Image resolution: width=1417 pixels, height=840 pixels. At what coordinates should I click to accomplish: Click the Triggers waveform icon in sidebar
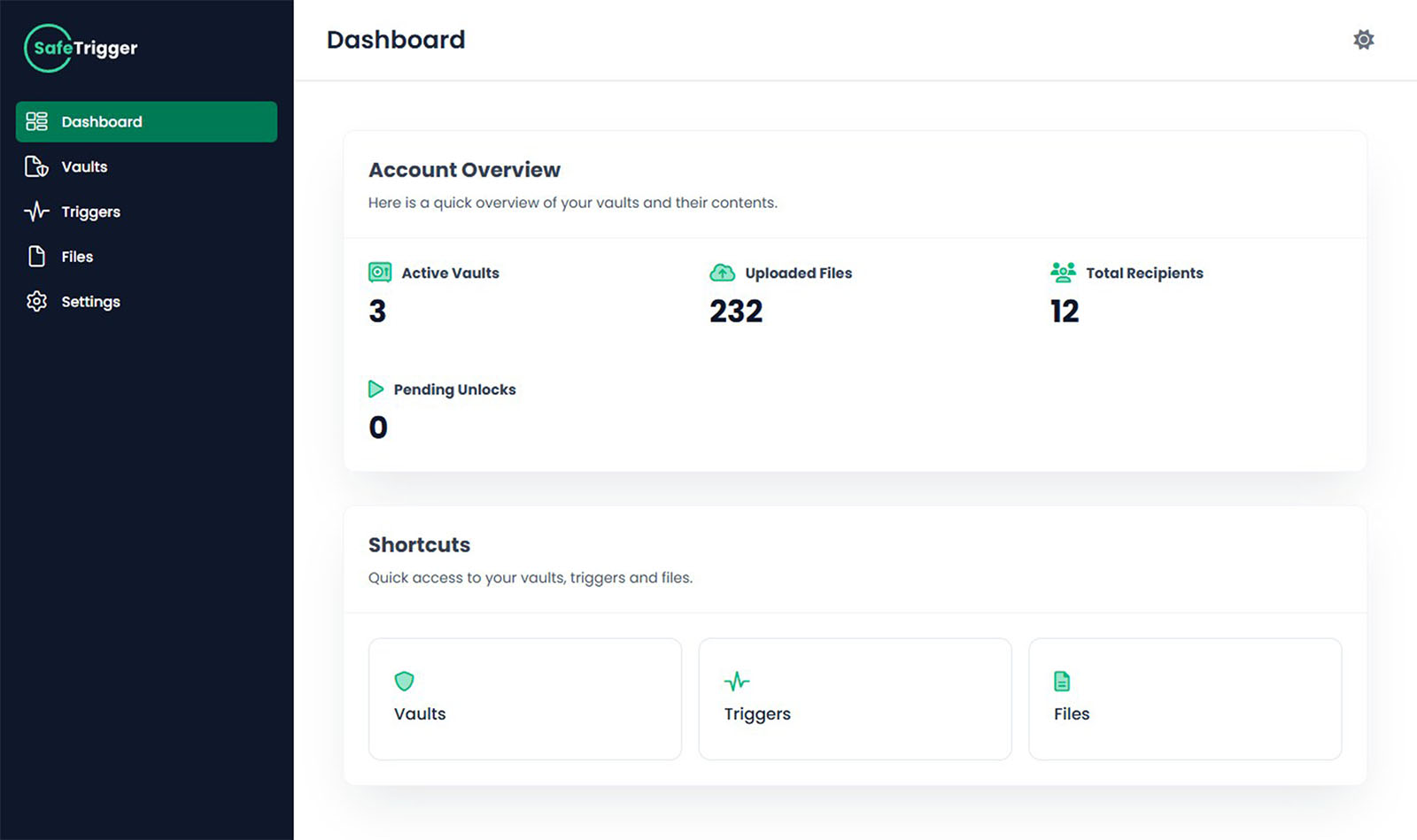[x=36, y=212]
